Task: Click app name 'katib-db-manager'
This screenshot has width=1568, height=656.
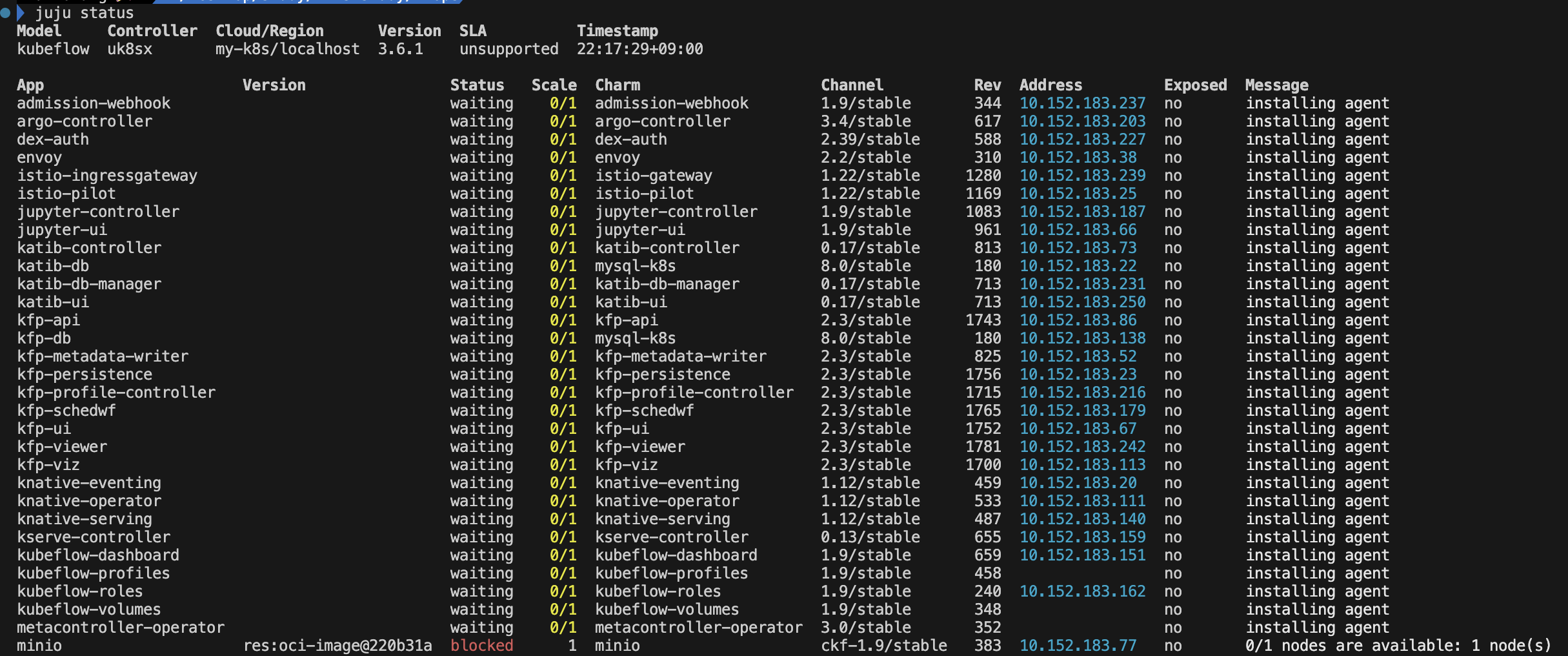Action: (89, 284)
